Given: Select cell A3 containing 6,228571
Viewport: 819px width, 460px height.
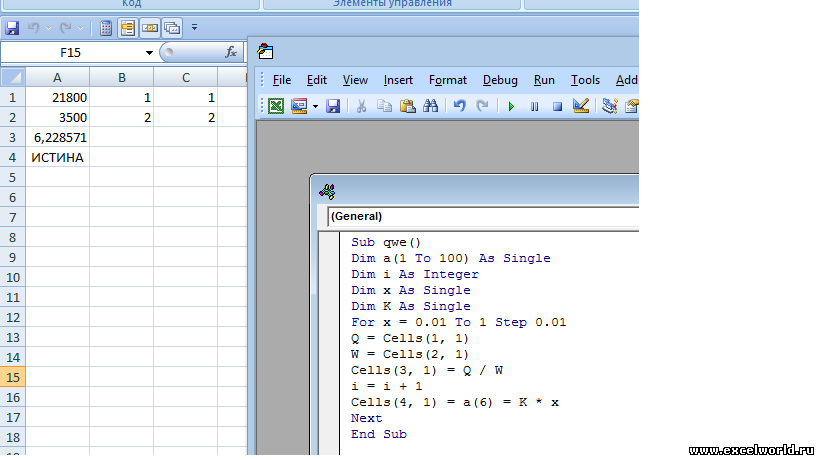Looking at the screenshot, I should 57,138.
